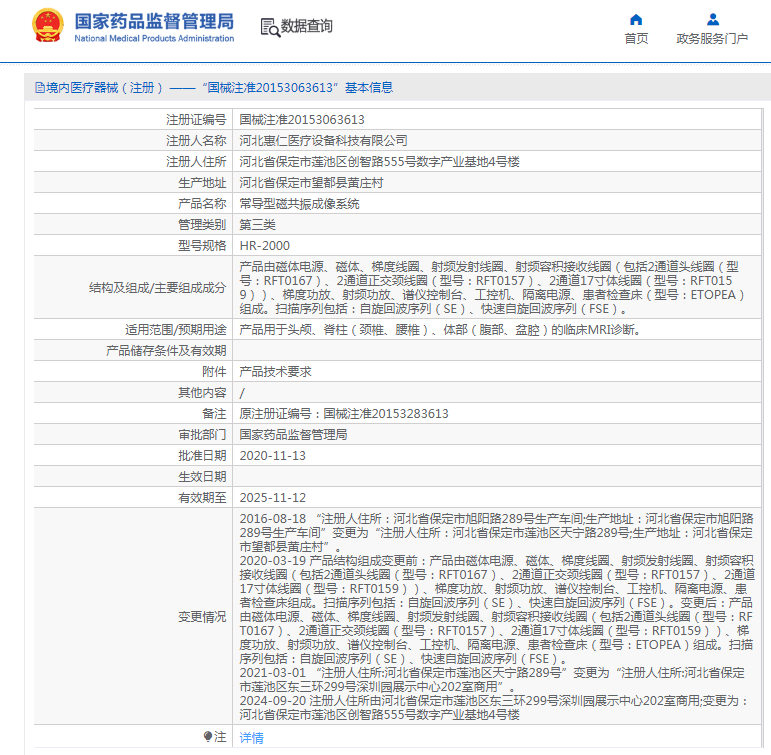Click the 国家药品监督管理局 header title
Image resolution: width=771 pixels, height=755 pixels.
(x=154, y=22)
